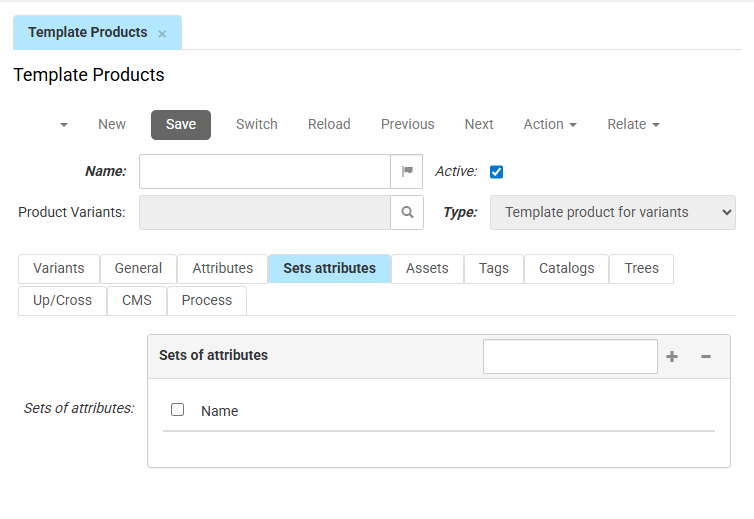Switch to the Variants tab
Screen dimensions: 754x519
tap(59, 268)
